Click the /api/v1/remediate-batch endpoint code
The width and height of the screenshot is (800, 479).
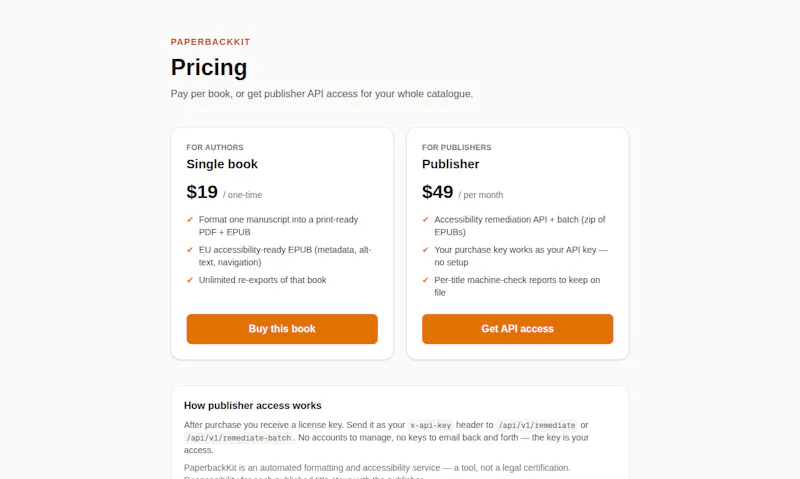[239, 438]
